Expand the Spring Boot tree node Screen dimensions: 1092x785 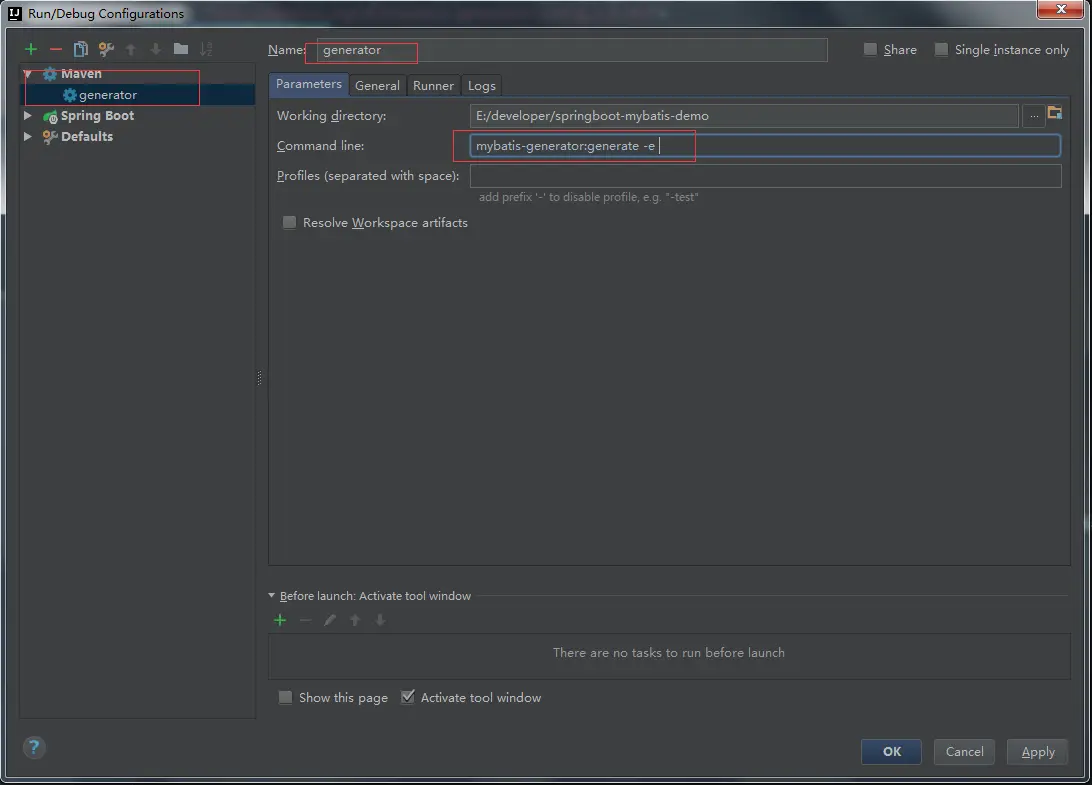tap(28, 116)
